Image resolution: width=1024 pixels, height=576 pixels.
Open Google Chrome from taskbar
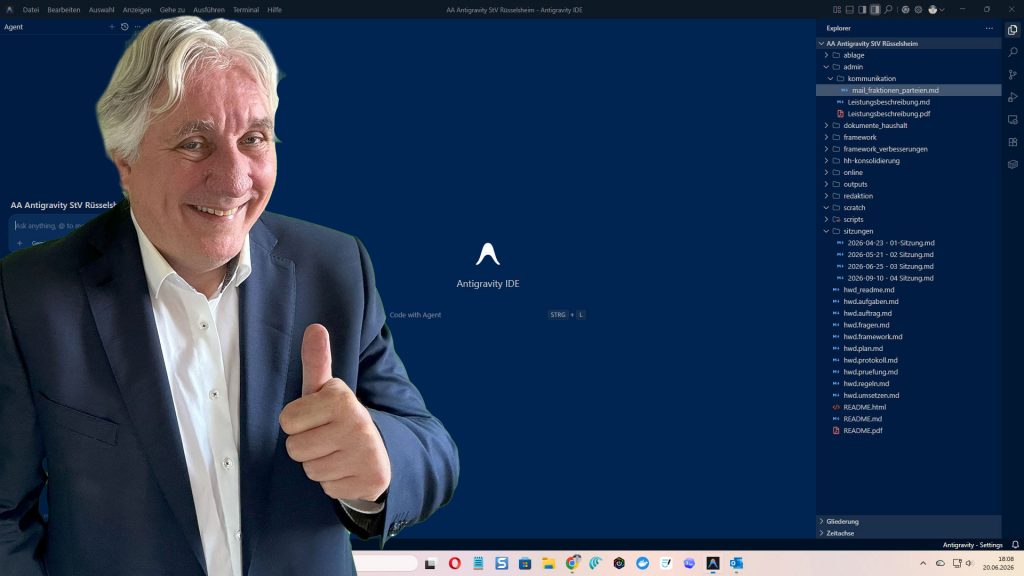point(572,563)
